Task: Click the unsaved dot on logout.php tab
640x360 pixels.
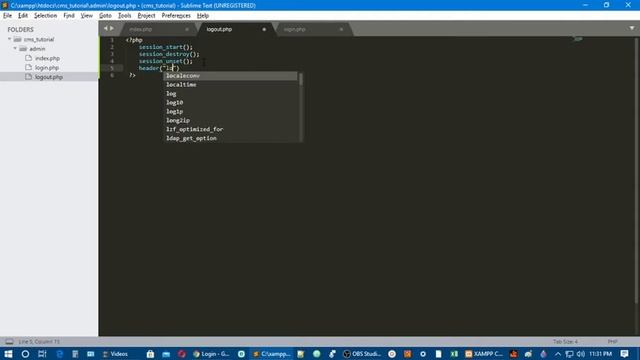Action: click(264, 29)
